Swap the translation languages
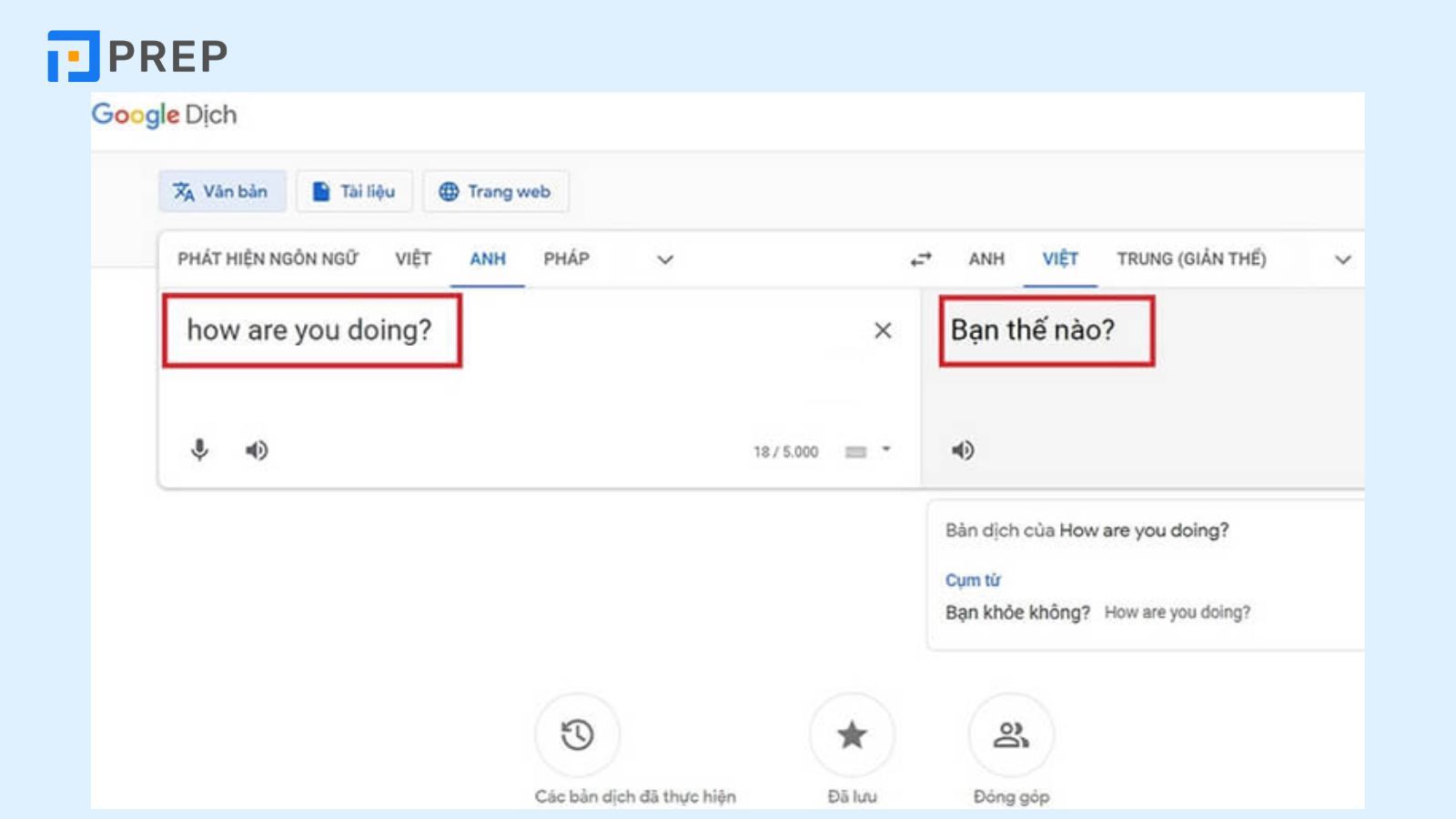Screen dimensions: 1456x819 coord(920,258)
